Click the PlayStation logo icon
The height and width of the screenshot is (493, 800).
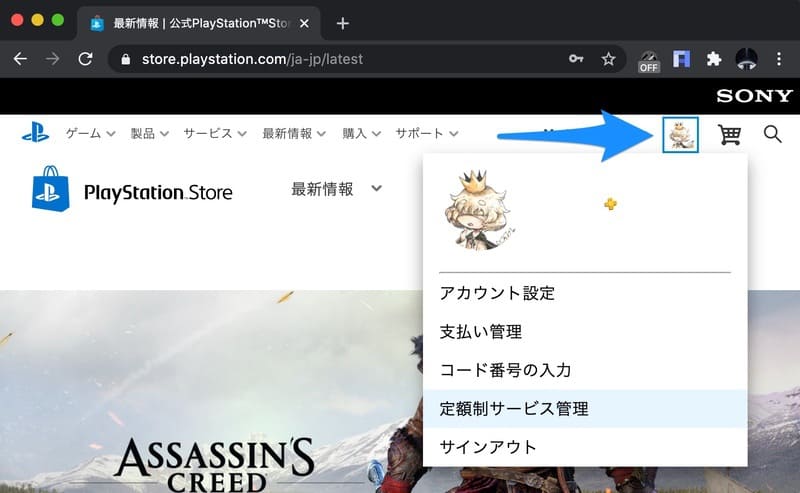tap(36, 132)
